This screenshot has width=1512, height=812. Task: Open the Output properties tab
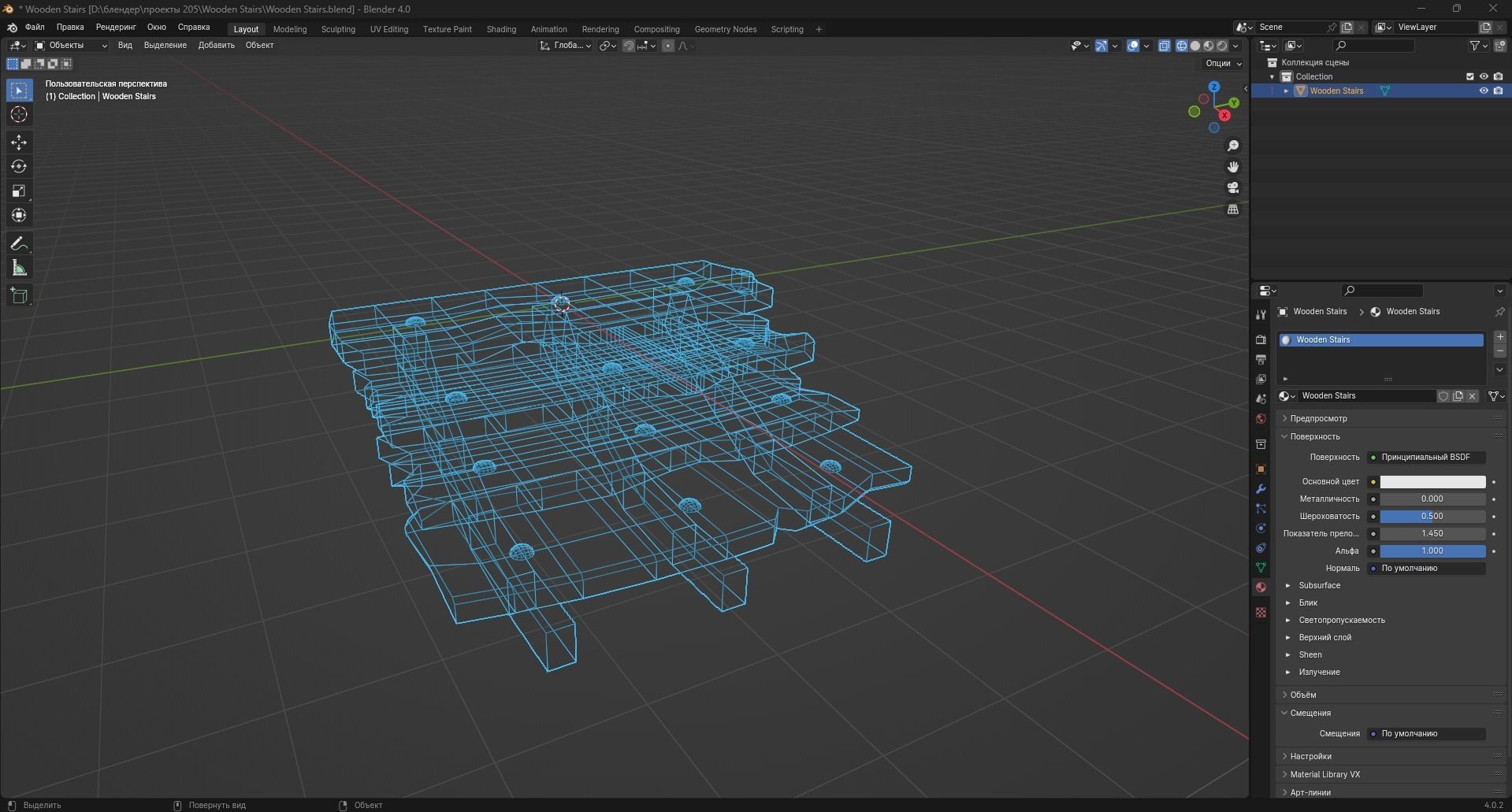pos(1261,359)
